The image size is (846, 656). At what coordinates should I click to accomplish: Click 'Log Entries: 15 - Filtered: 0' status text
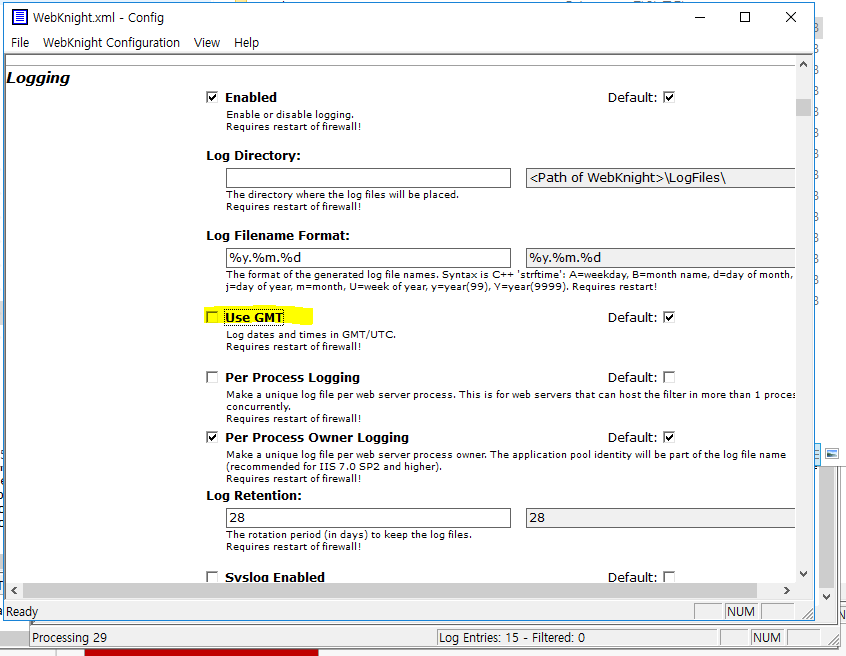(511, 638)
